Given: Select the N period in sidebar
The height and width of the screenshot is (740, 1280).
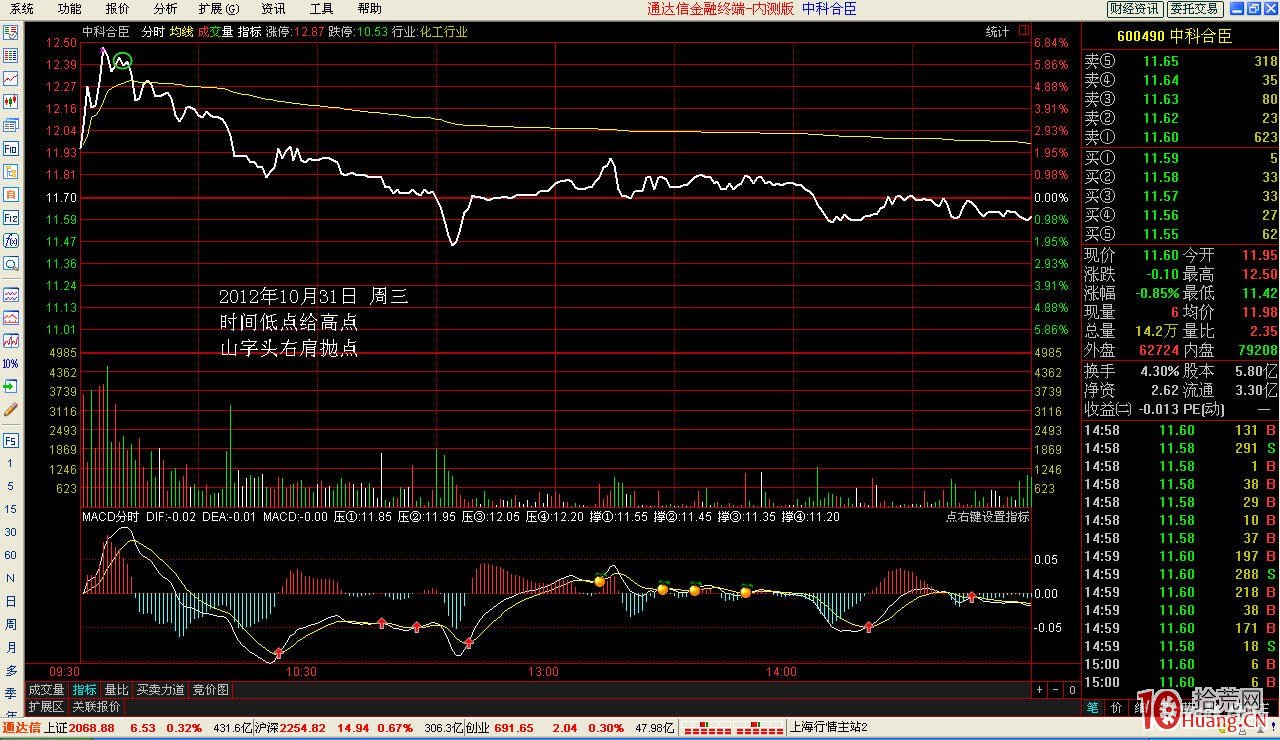Looking at the screenshot, I should [11, 578].
